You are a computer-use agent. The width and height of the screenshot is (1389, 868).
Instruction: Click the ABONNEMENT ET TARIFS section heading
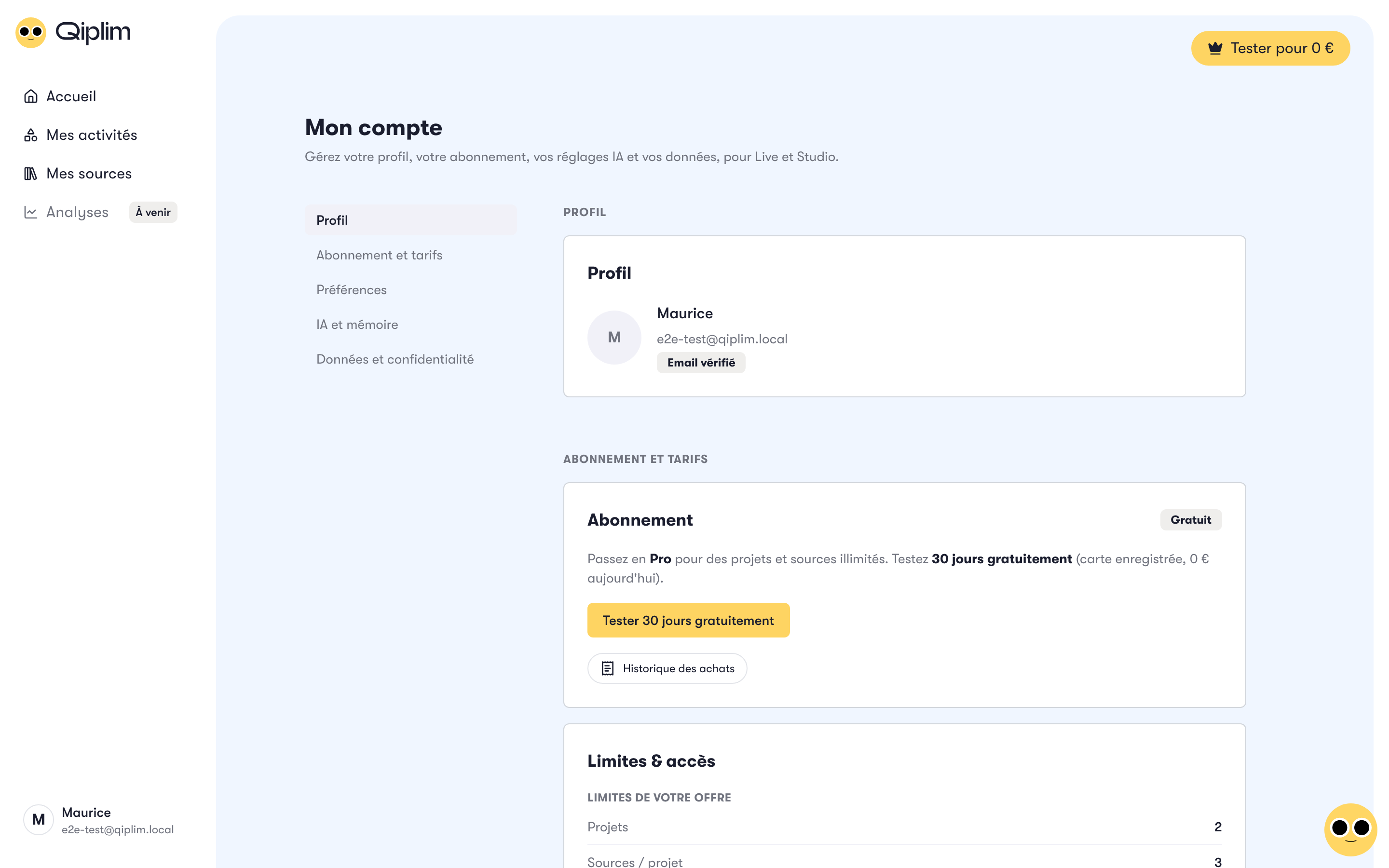point(635,459)
